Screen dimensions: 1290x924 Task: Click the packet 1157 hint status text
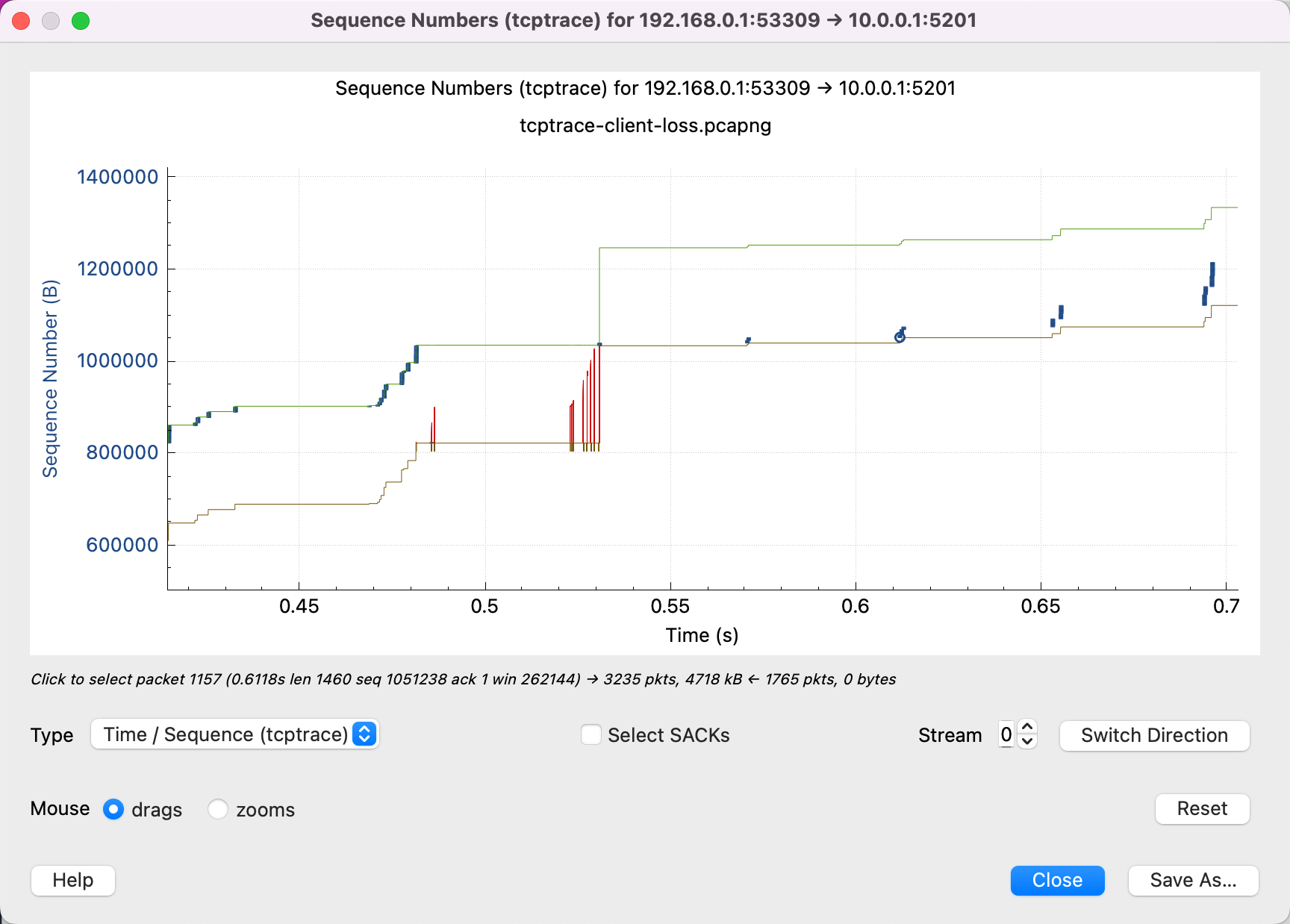coord(463,679)
